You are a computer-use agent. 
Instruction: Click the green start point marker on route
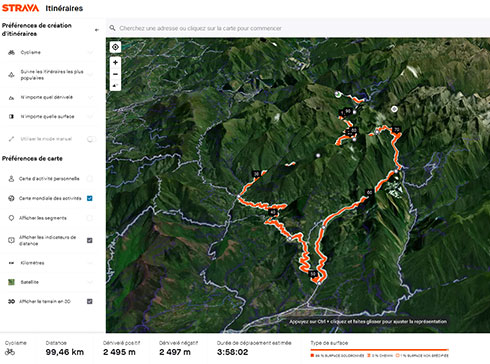(x=338, y=94)
